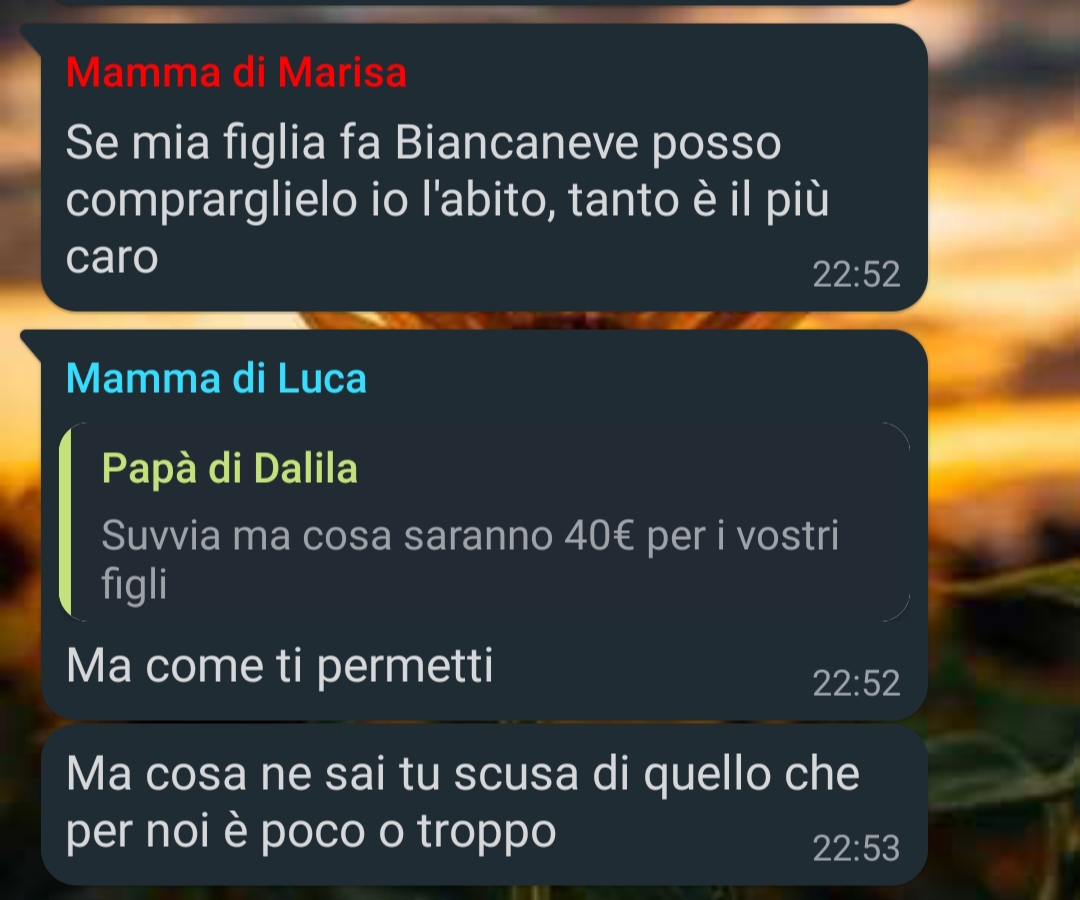Click the 22:52 timestamp on Marisa's mother's message
Screen dimensions: 1080x900
pyautogui.click(x=856, y=274)
